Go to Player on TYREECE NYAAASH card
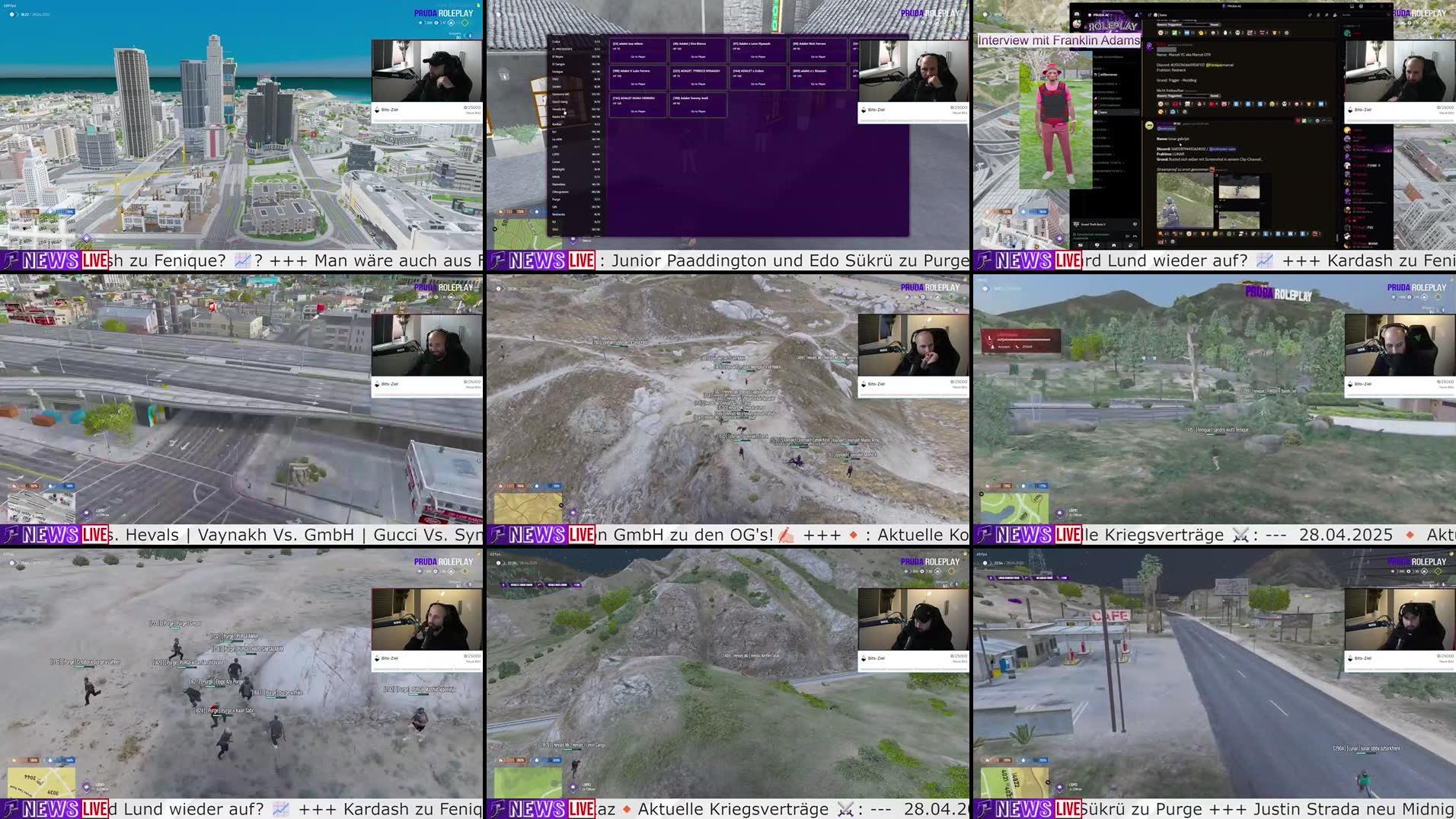 click(x=698, y=84)
